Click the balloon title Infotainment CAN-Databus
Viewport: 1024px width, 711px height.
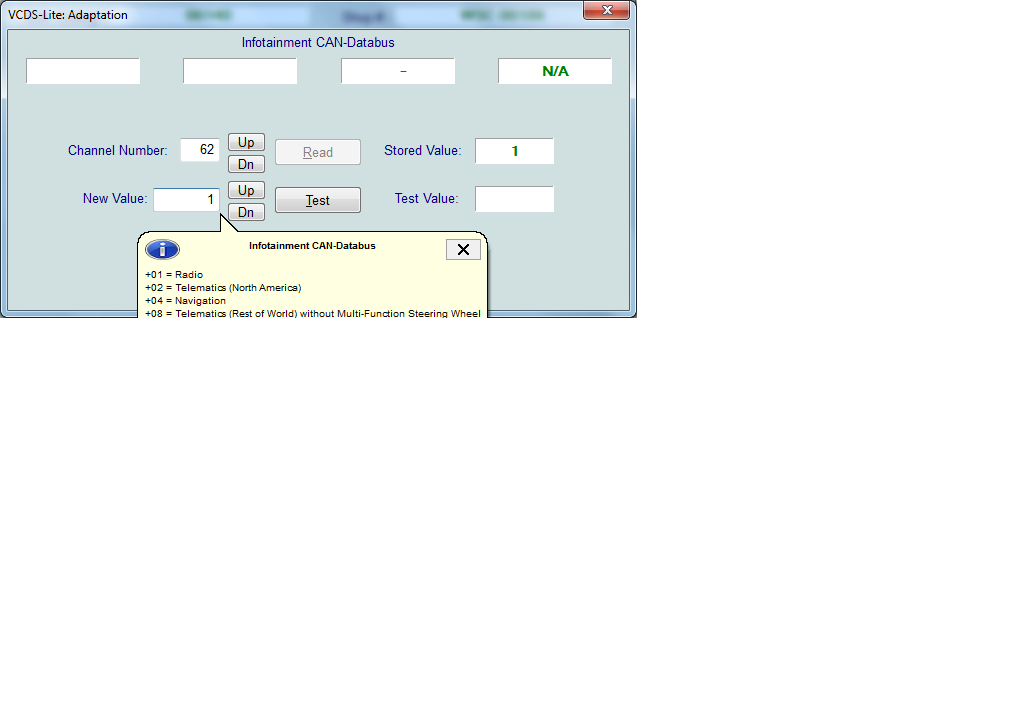(312, 246)
